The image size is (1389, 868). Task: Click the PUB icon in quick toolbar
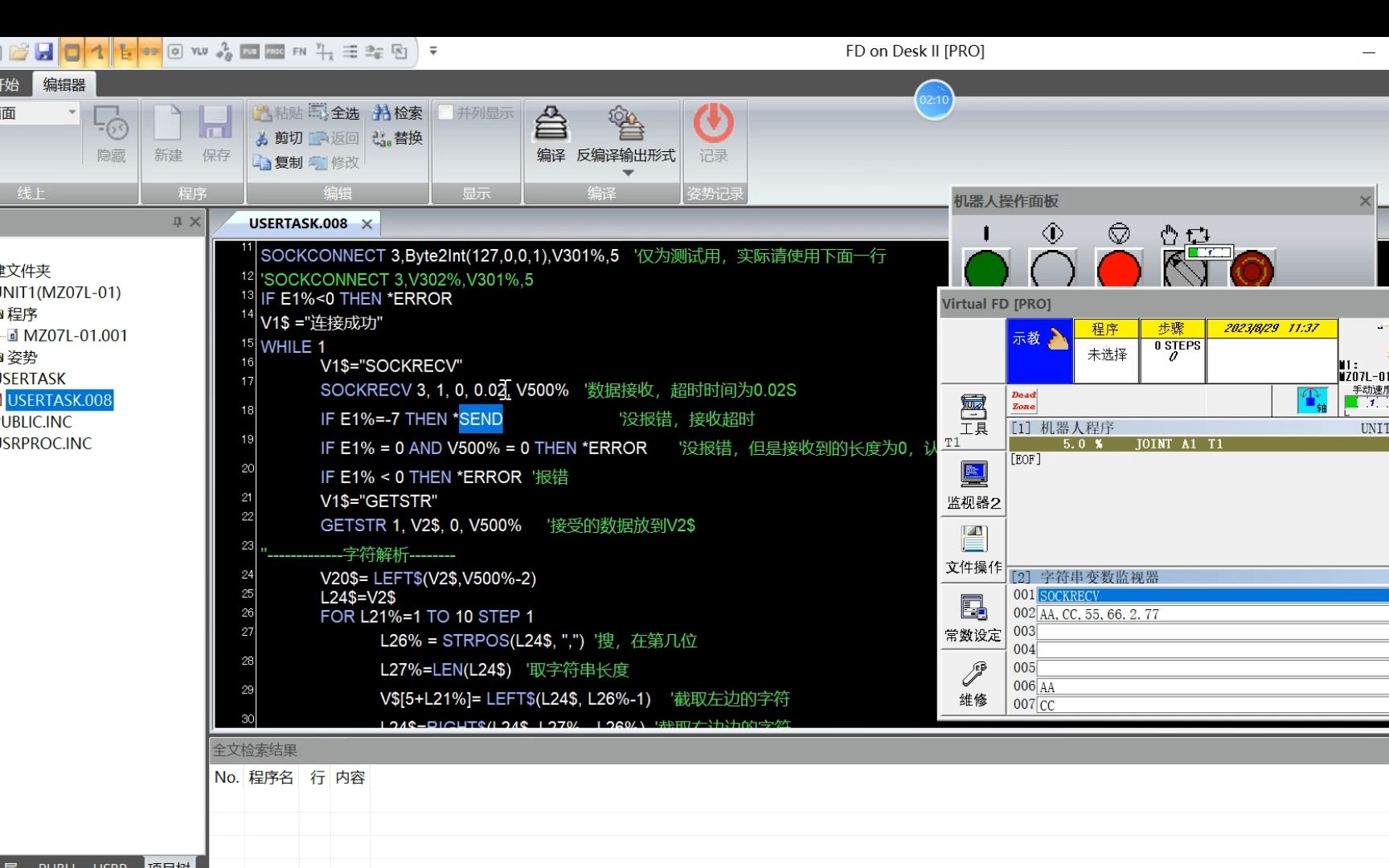tap(250, 51)
